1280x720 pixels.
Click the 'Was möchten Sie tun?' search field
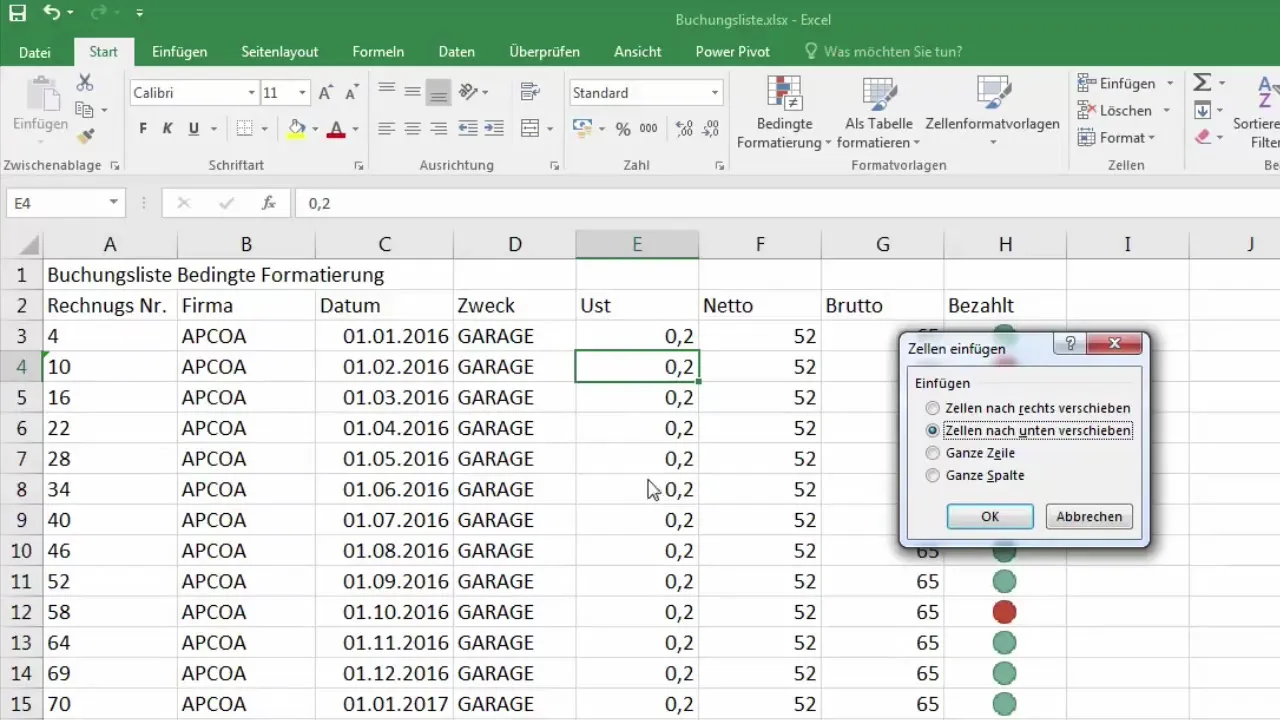coord(893,51)
